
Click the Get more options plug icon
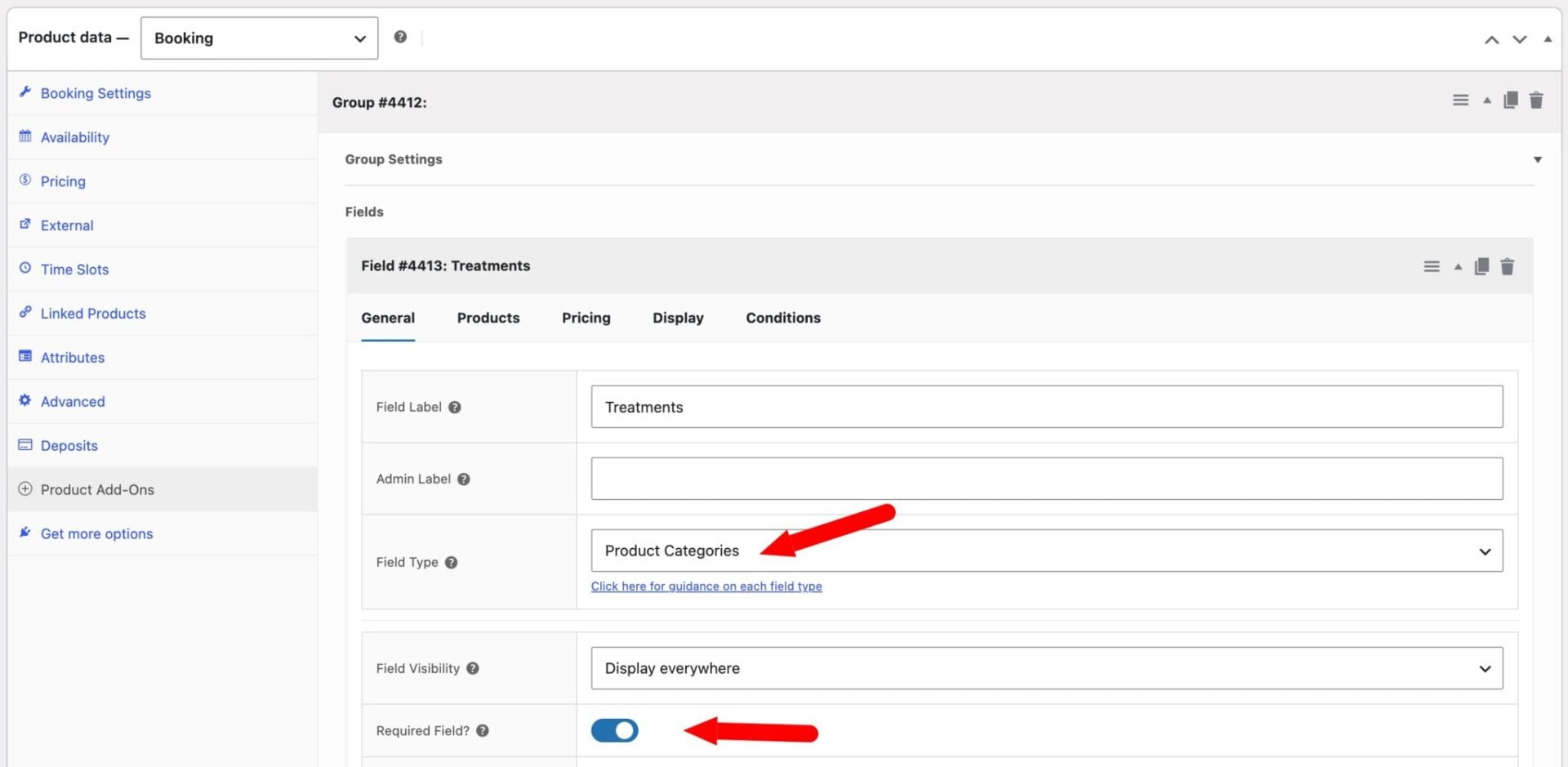[x=25, y=533]
